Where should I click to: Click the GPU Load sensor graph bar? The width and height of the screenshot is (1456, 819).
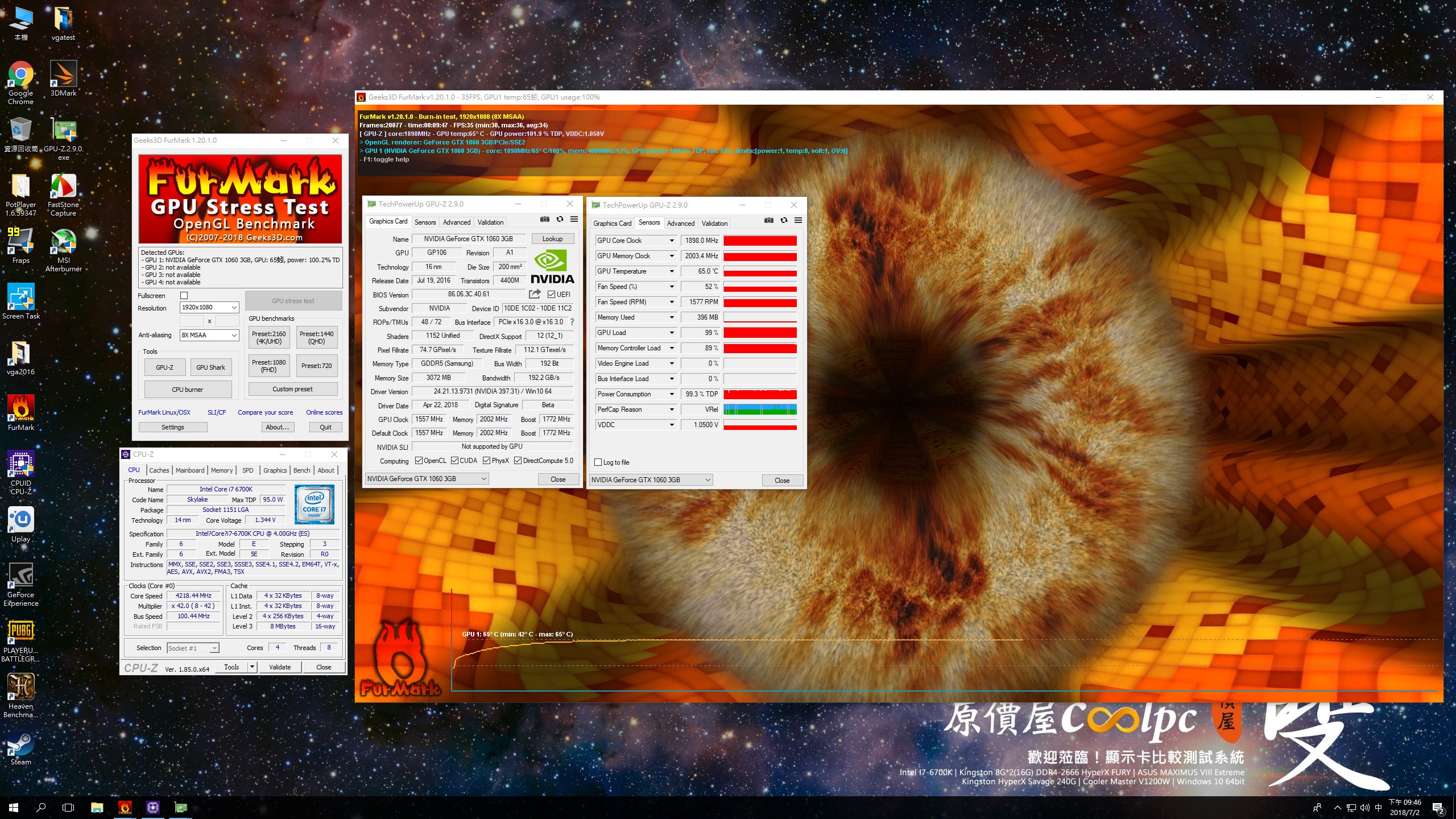pos(760,333)
